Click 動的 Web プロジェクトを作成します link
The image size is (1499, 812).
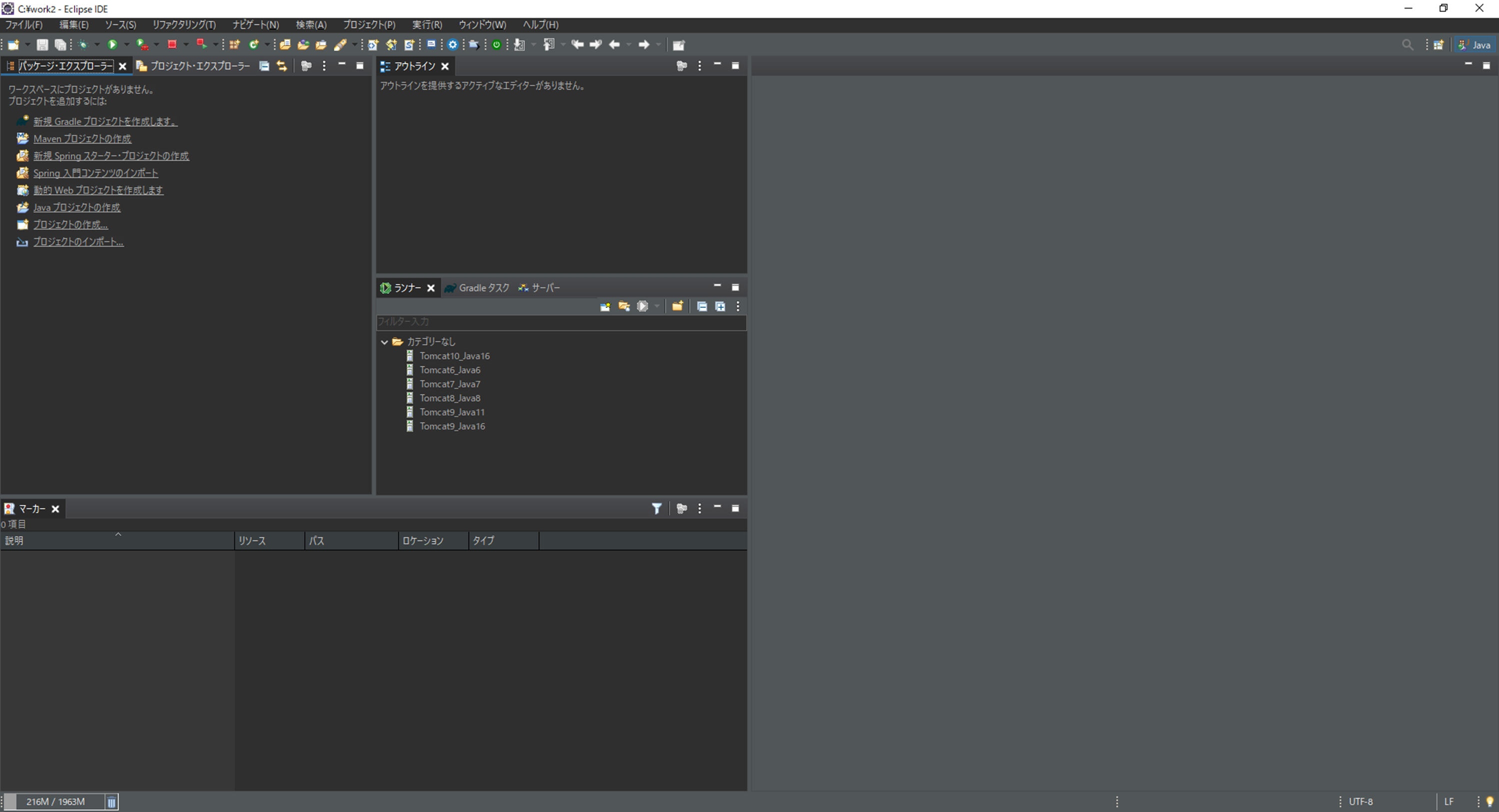[98, 190]
